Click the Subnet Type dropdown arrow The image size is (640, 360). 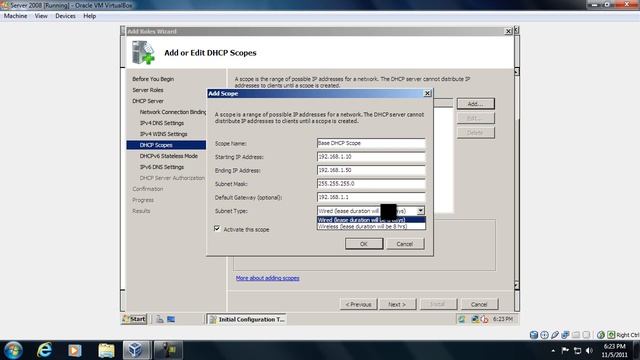(x=420, y=211)
